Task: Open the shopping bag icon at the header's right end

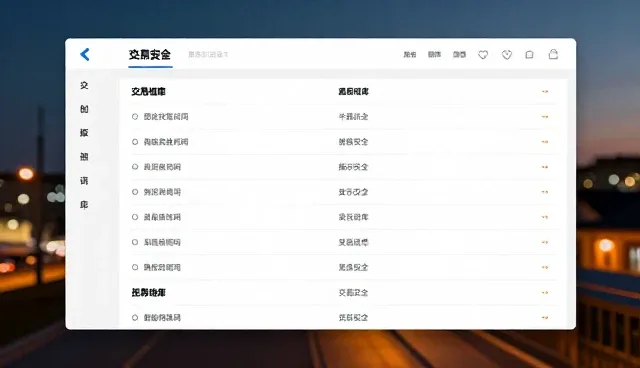Action: pos(553,54)
